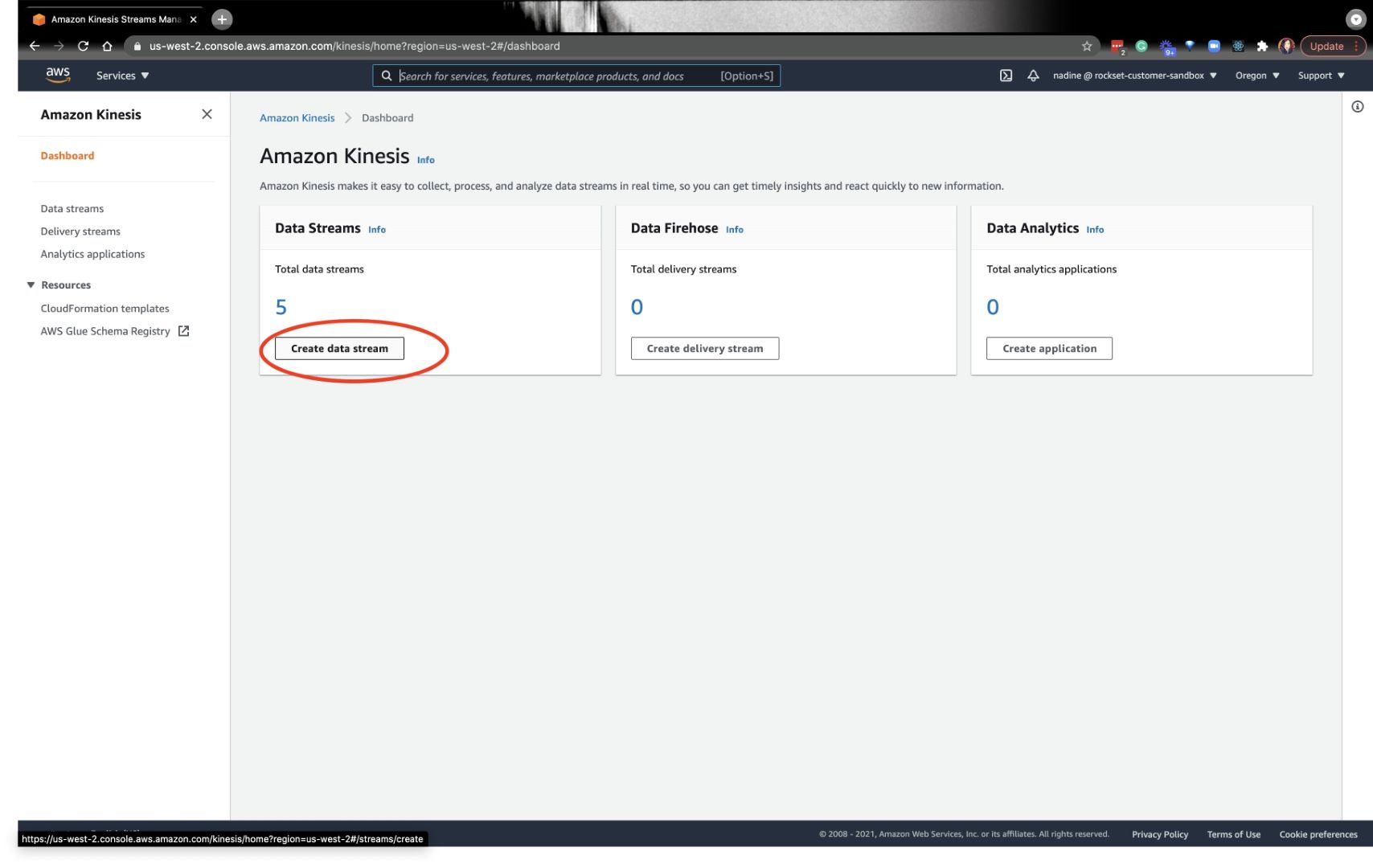Image resolution: width=1373 pixels, height=868 pixels.
Task: Open the Privacy Policy footer link
Action: [1160, 834]
